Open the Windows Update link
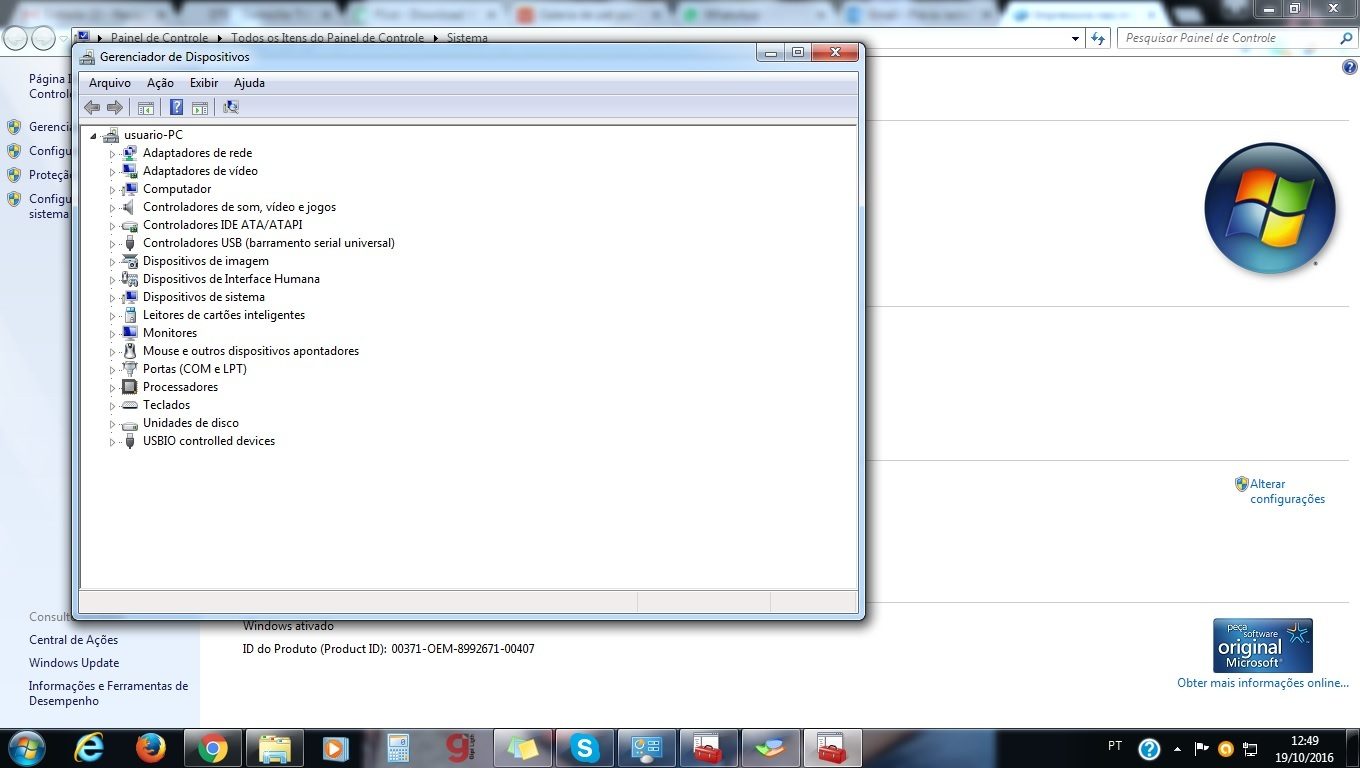This screenshot has height=768, width=1360. [74, 663]
